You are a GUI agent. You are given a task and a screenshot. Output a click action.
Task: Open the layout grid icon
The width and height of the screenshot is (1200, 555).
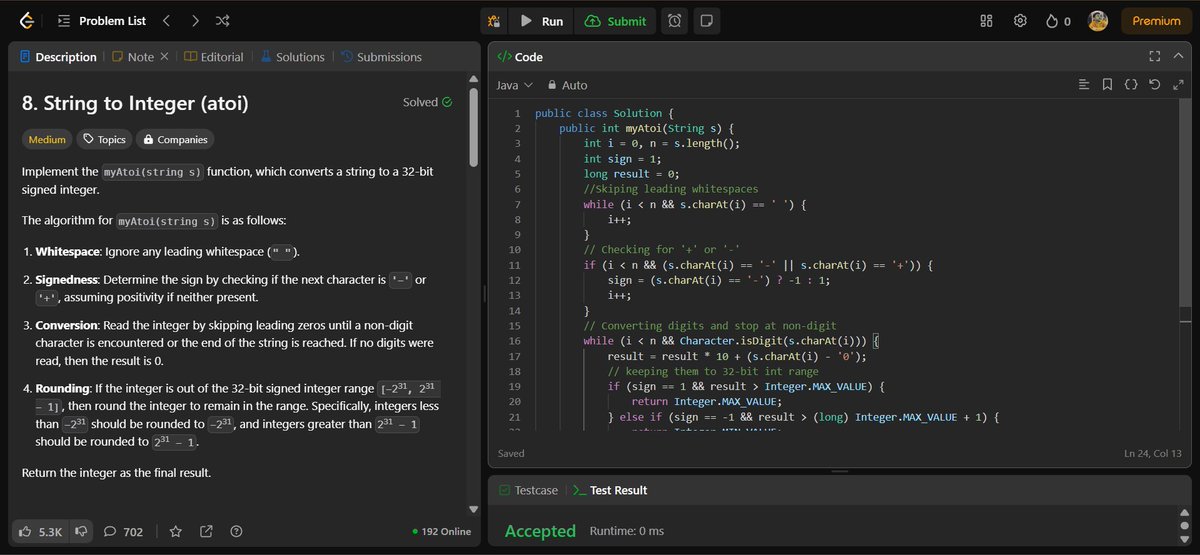[x=986, y=21]
